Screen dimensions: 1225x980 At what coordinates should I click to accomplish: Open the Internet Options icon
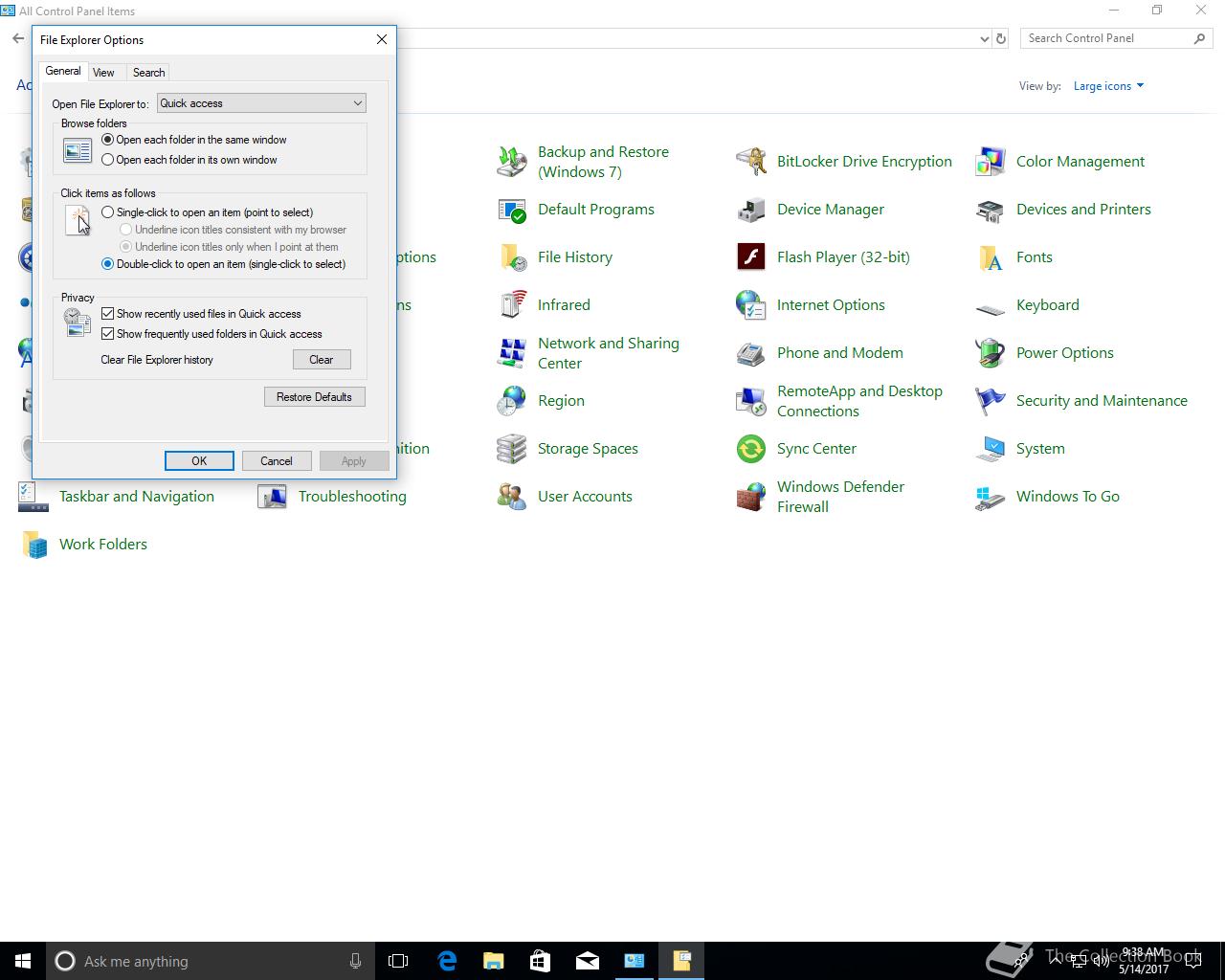[751, 305]
